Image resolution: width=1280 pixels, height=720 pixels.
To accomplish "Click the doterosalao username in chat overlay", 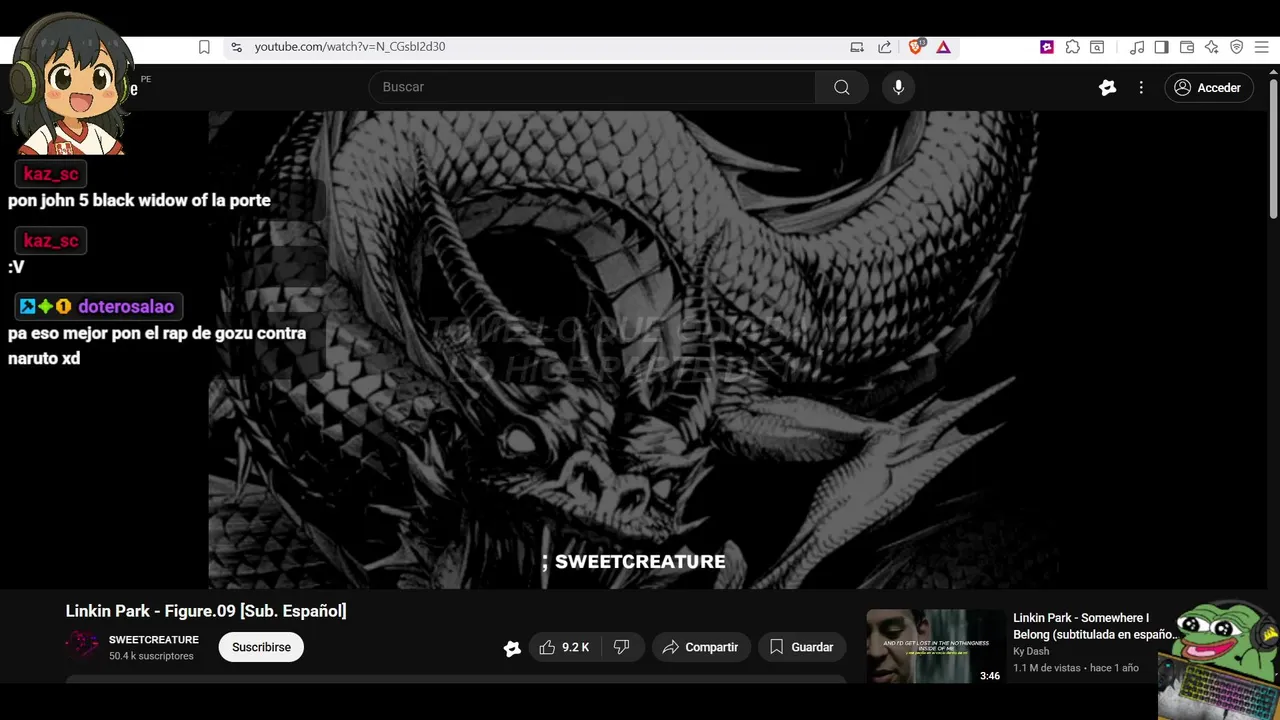I will [x=126, y=307].
